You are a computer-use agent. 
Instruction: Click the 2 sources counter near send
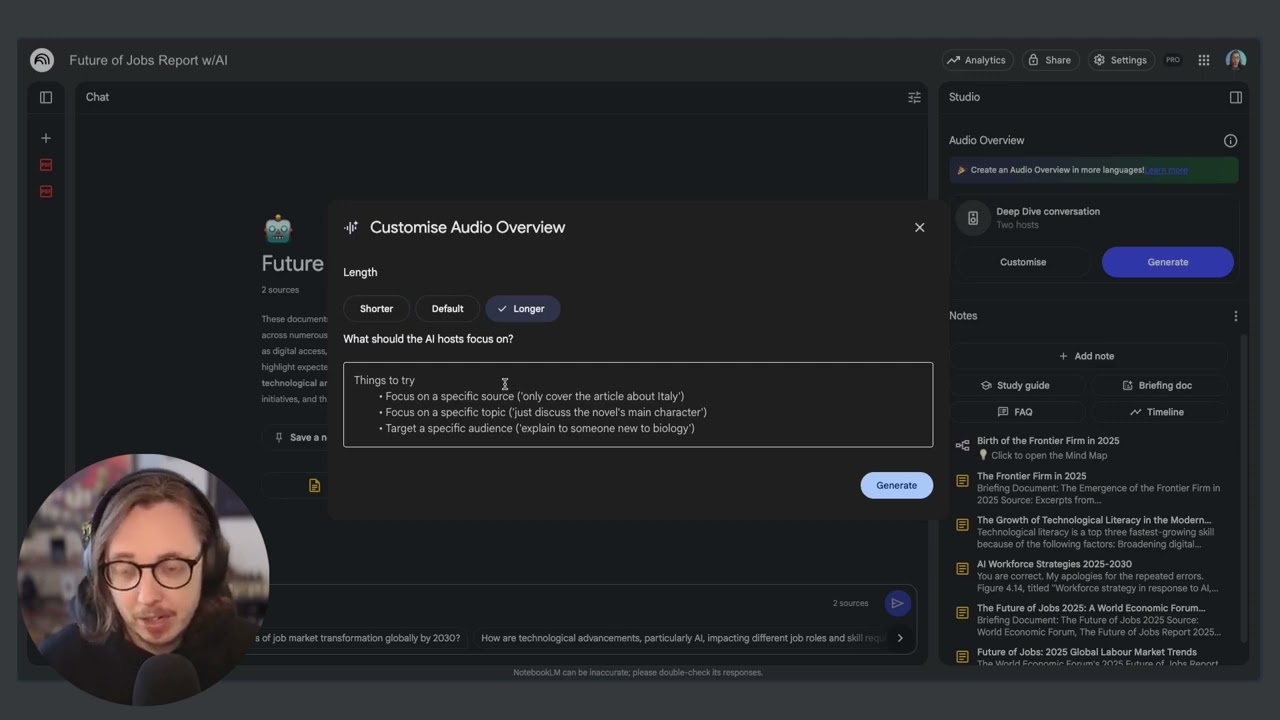tap(850, 603)
